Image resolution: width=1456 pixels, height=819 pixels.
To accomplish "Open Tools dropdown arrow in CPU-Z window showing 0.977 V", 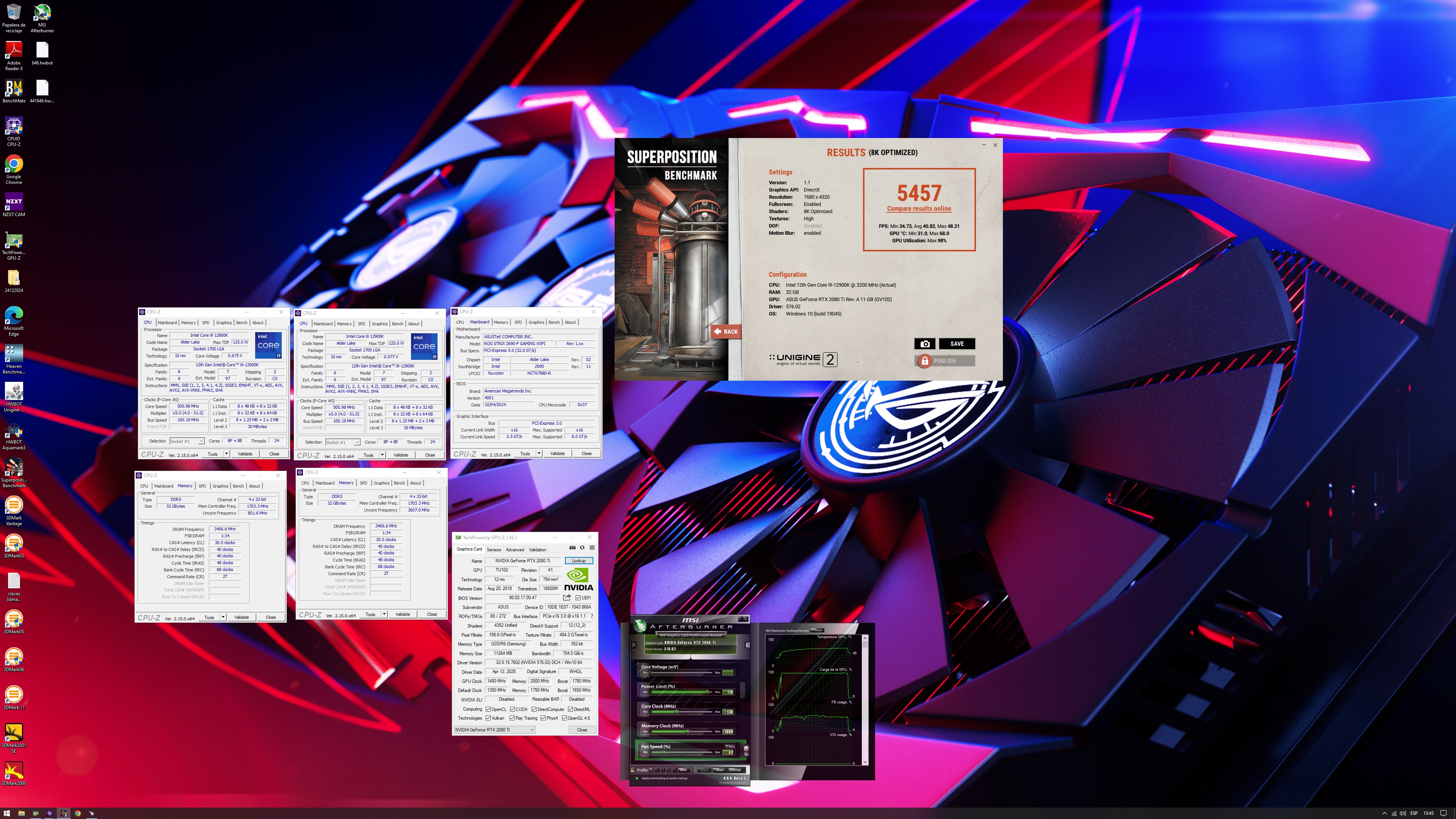I will [382, 455].
